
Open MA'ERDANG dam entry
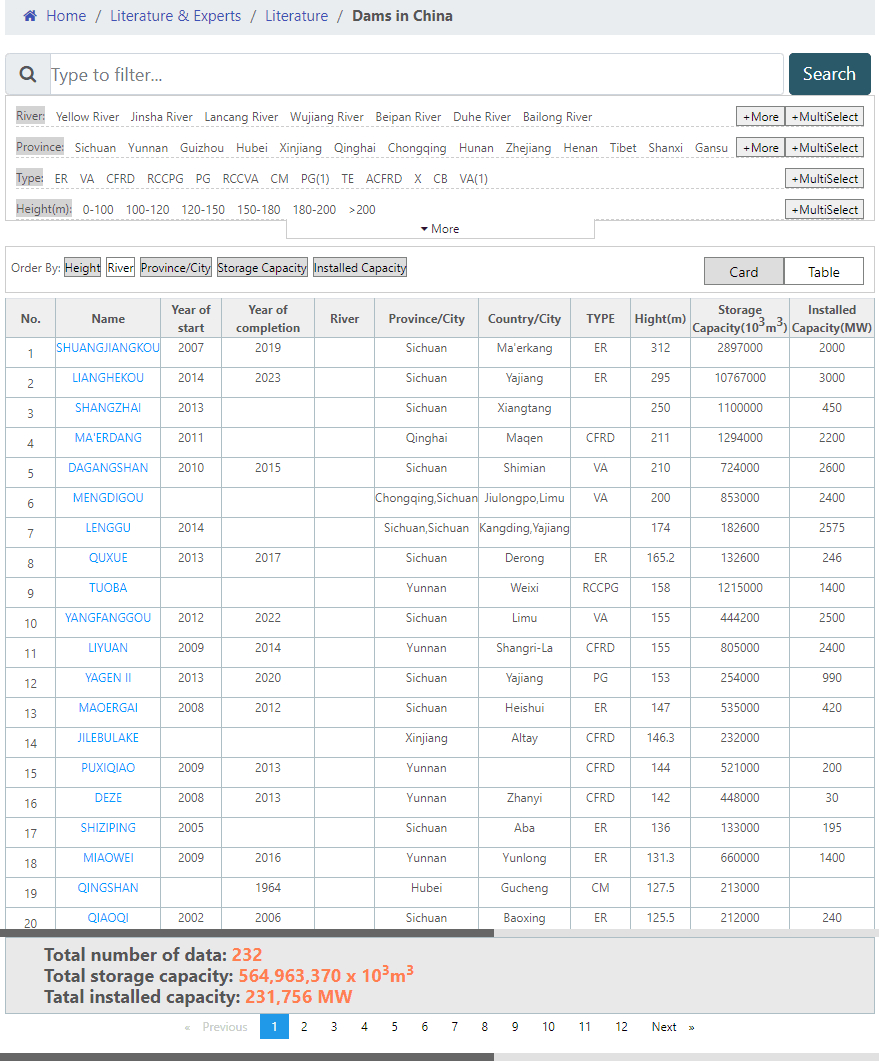[108, 438]
